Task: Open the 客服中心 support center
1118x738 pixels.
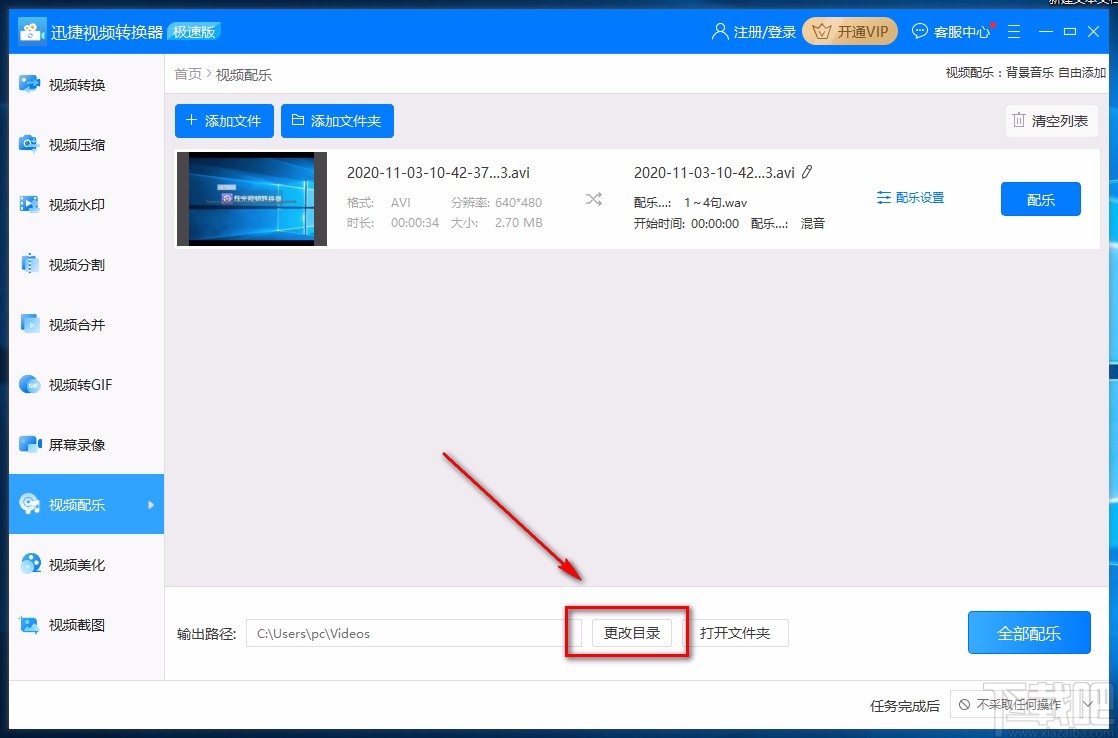Action: point(952,31)
